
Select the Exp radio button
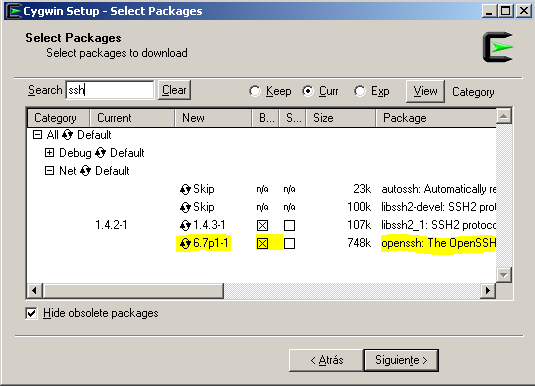pos(360,91)
